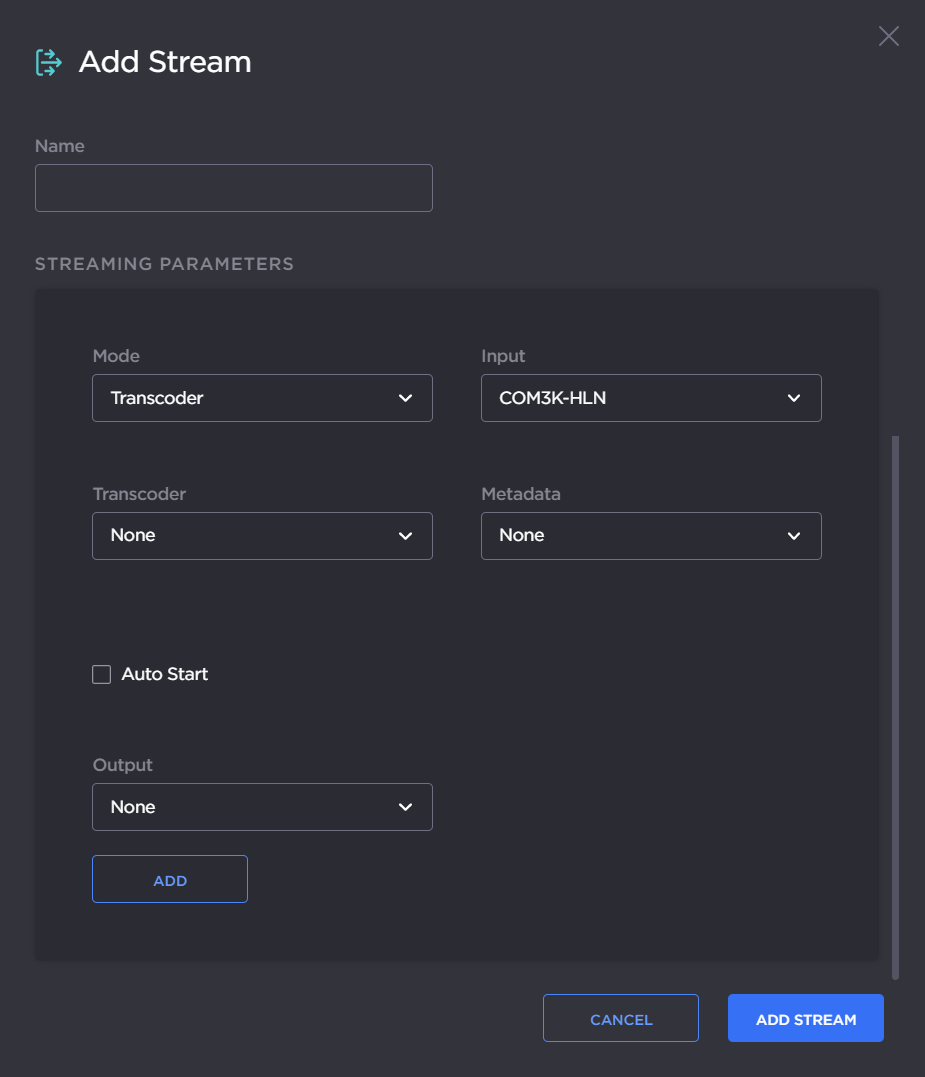Open the Metadata dropdown set to None

pyautogui.click(x=651, y=536)
